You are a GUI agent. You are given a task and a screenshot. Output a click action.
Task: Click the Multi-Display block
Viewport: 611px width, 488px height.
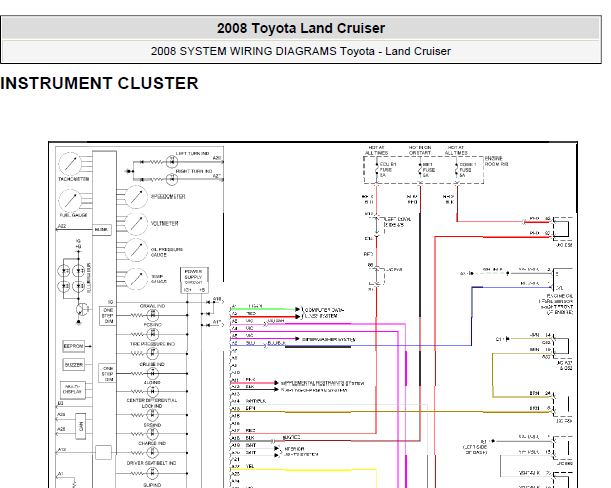pyautogui.click(x=72, y=389)
